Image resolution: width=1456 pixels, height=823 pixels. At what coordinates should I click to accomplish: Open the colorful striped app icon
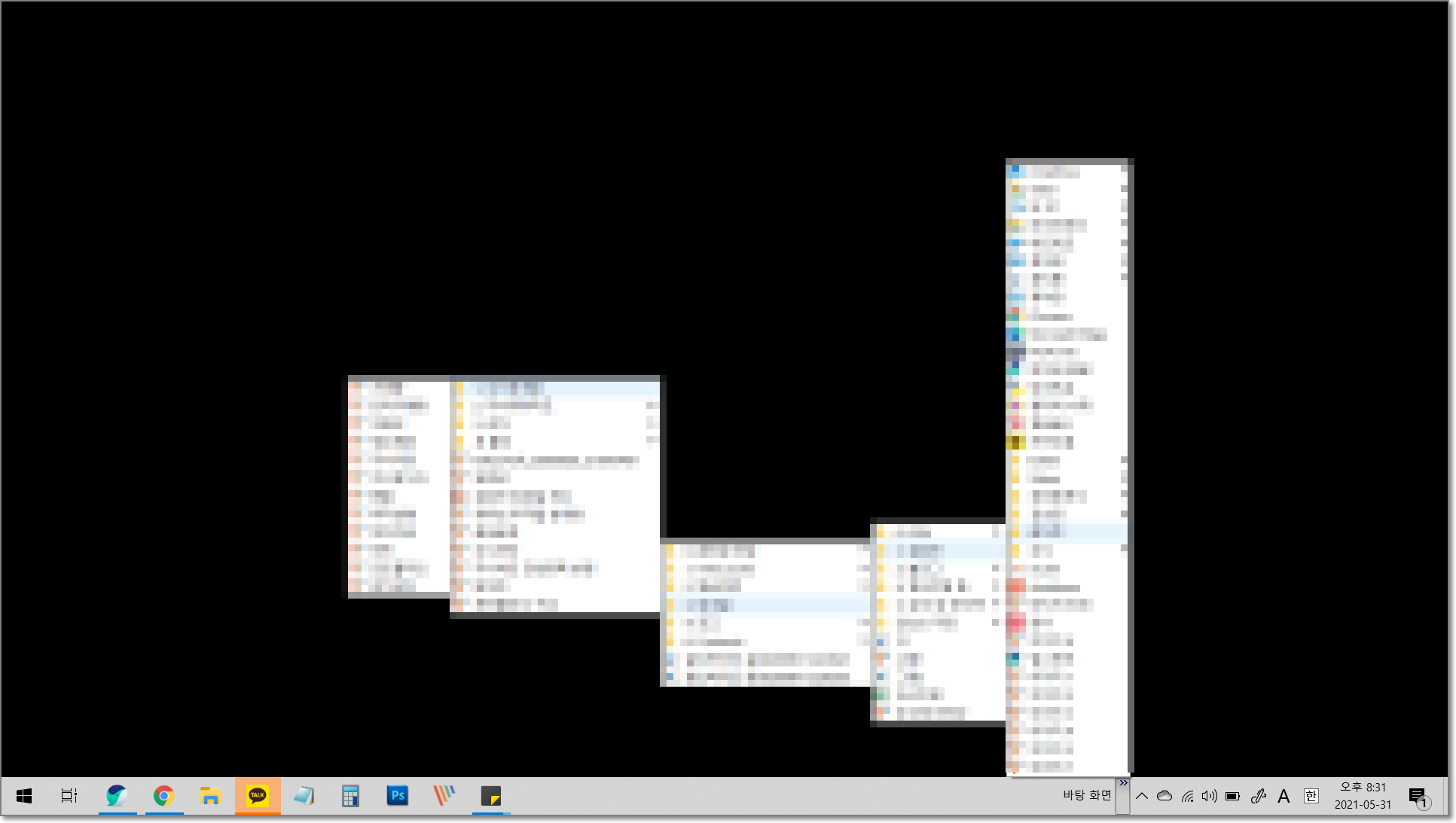point(444,796)
